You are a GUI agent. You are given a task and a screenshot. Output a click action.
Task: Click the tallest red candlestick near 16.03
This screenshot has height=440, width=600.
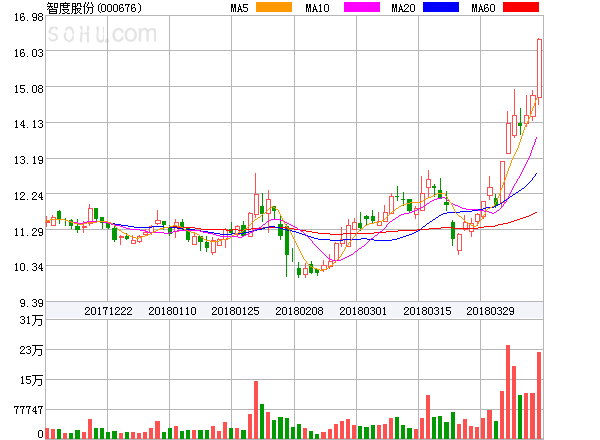tap(539, 68)
